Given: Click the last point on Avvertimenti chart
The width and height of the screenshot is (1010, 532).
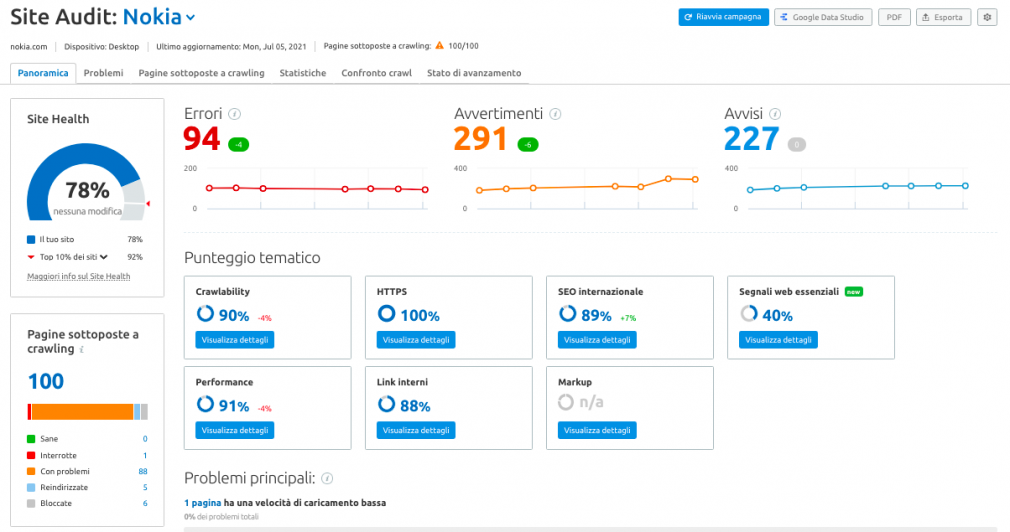Looking at the screenshot, I should coord(696,180).
